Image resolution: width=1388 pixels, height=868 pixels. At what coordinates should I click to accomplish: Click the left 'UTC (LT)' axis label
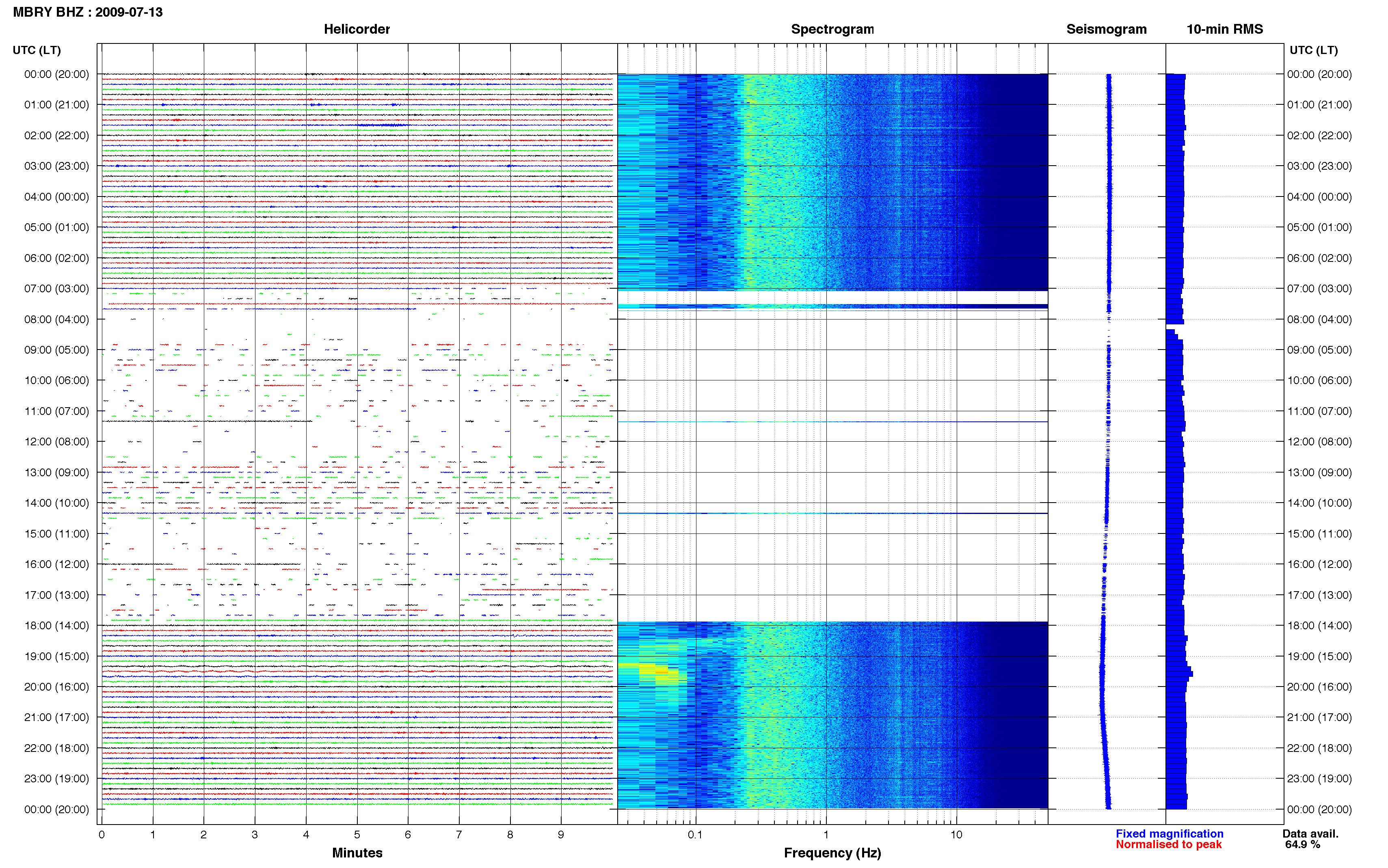(37, 50)
